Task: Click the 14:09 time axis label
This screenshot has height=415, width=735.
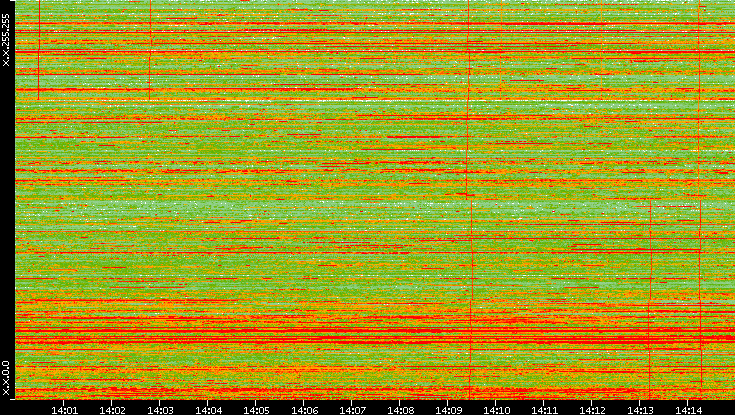Action: point(448,410)
